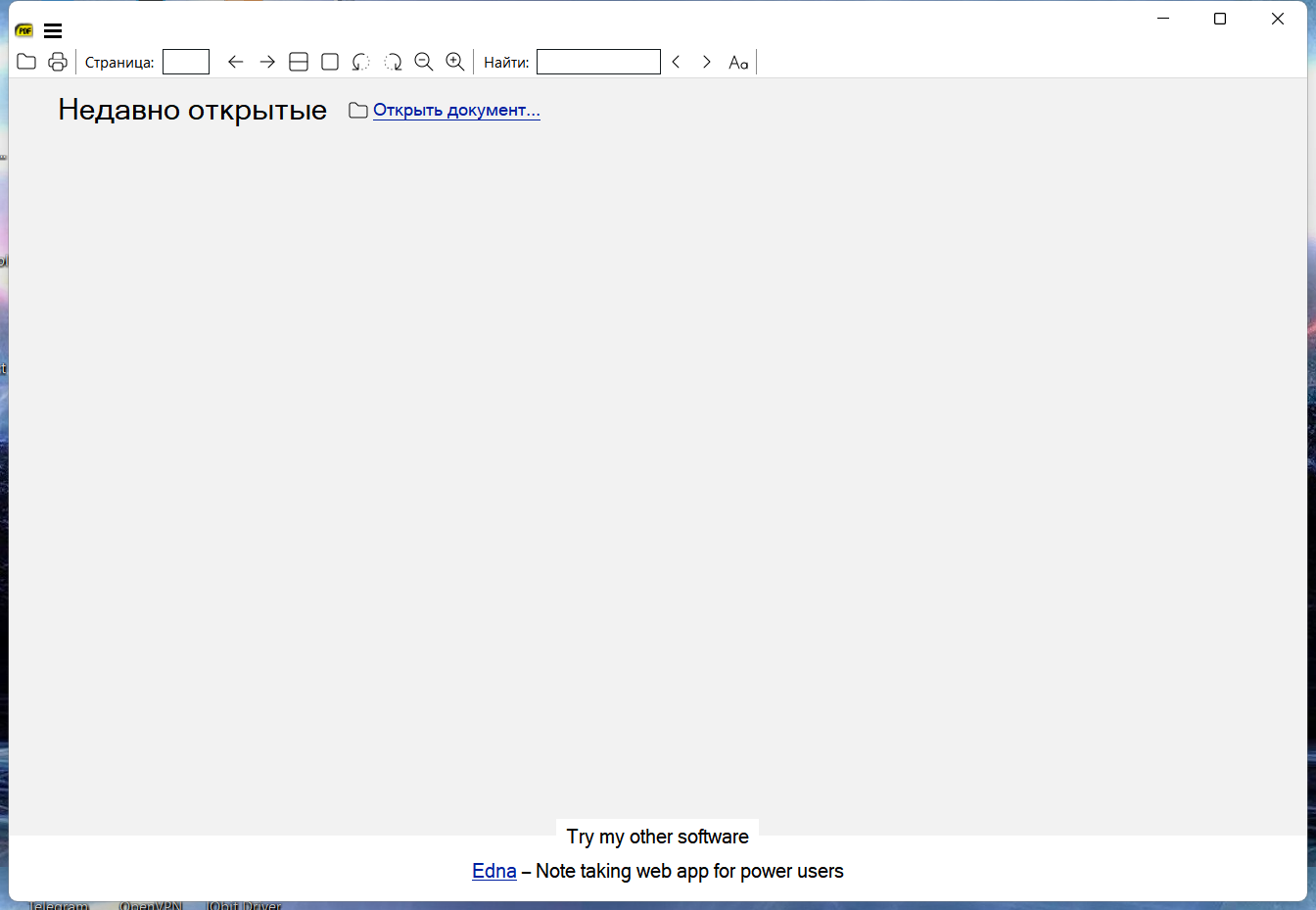Zoom in with the magnifier plus icon
Screen dimensions: 1316x910
click(455, 62)
